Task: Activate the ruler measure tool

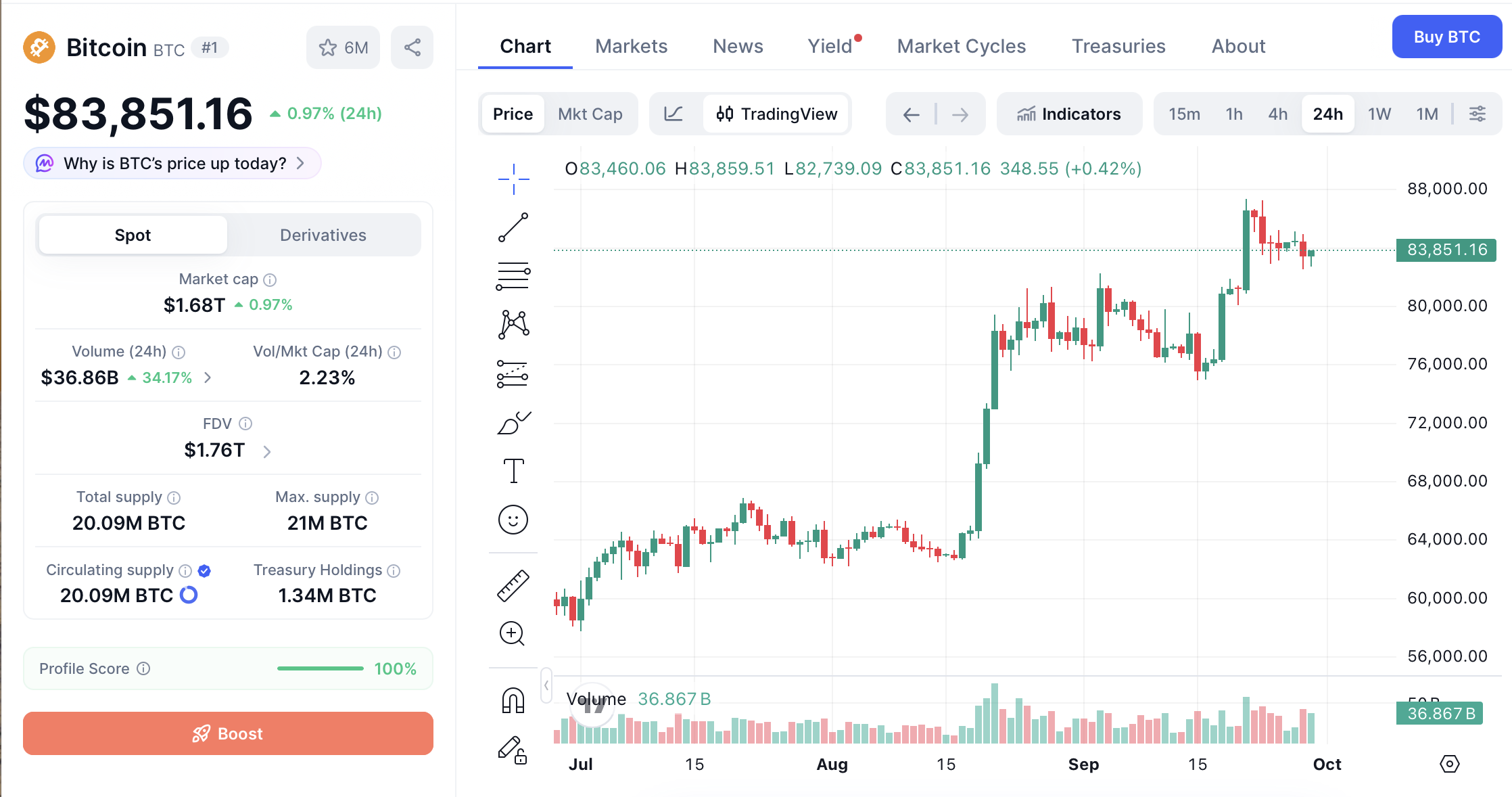Action: point(513,586)
